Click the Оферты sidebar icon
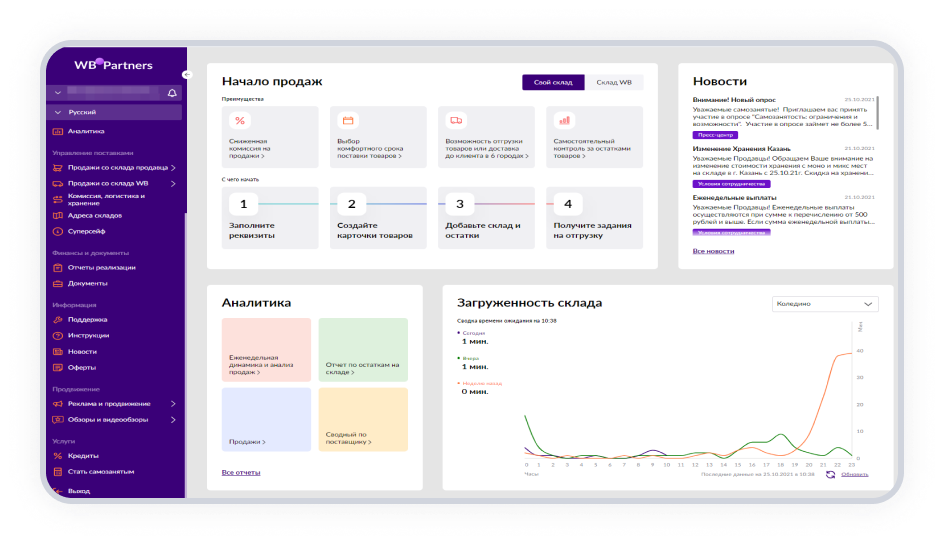The height and width of the screenshot is (544, 944). tap(58, 368)
